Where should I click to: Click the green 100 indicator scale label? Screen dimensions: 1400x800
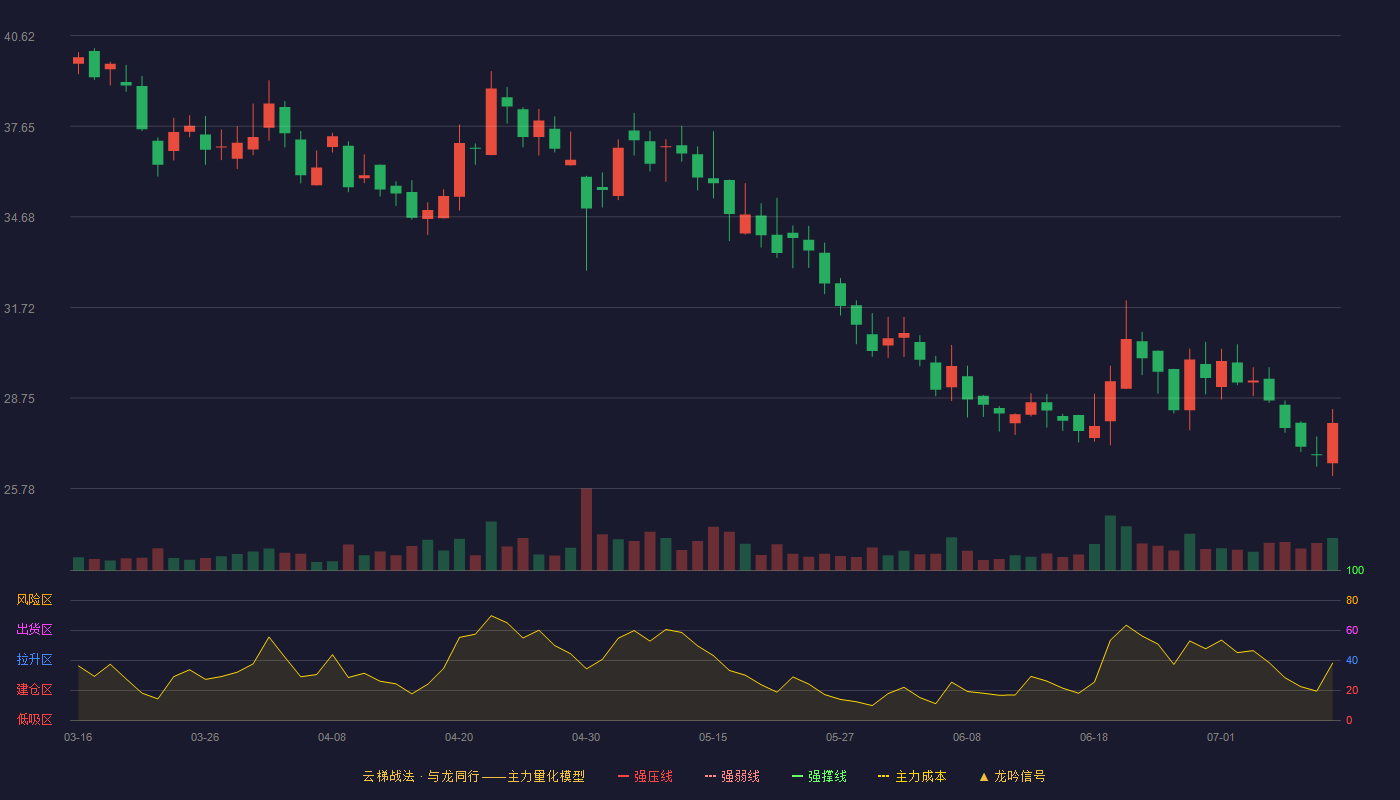(1355, 571)
